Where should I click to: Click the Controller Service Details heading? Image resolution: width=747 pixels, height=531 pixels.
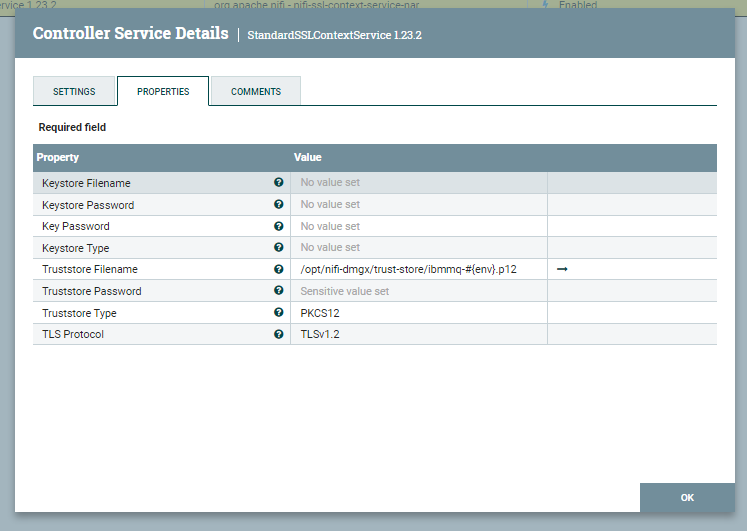(x=131, y=33)
